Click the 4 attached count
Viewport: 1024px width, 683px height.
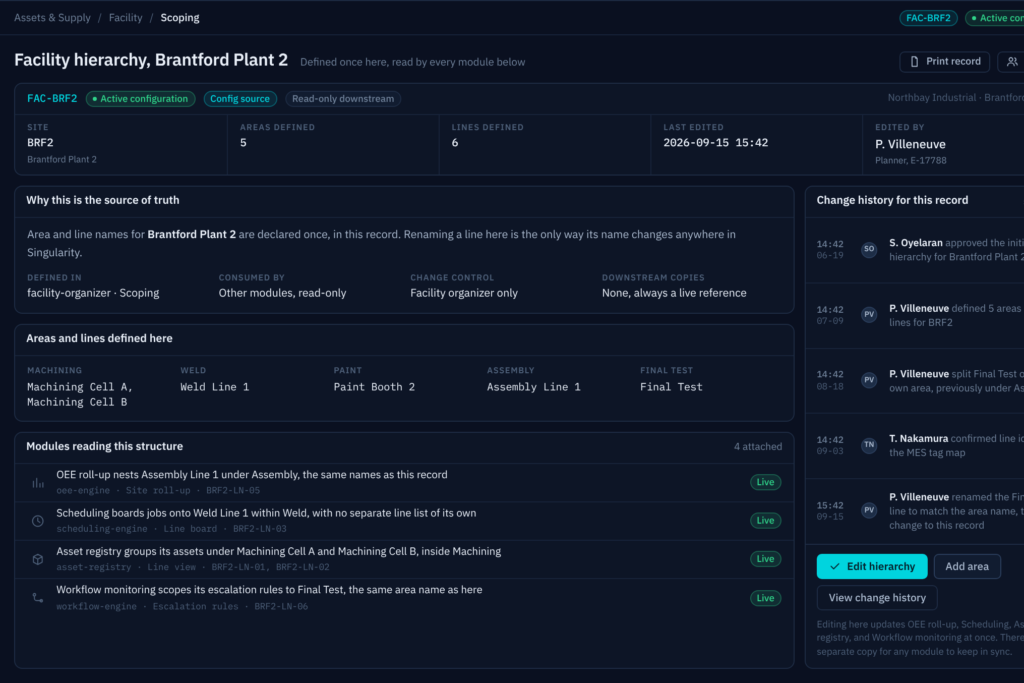(758, 447)
